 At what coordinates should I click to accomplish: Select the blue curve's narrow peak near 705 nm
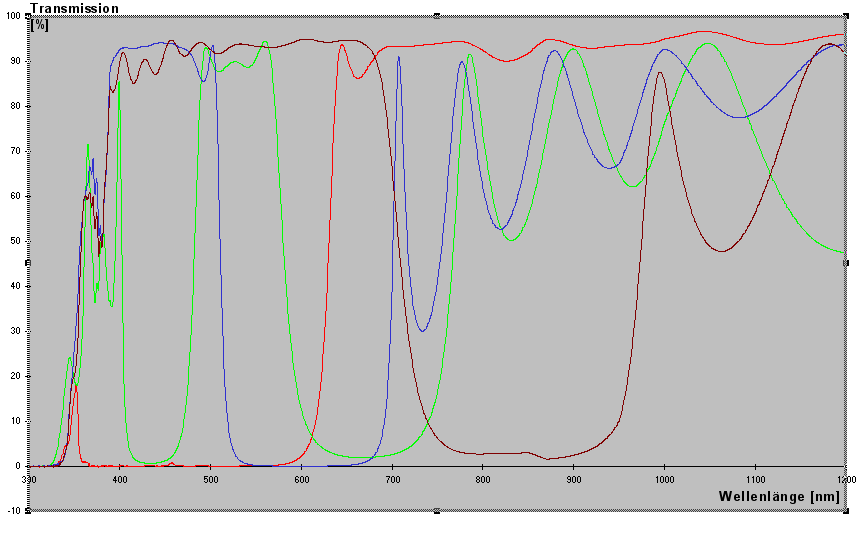point(399,57)
